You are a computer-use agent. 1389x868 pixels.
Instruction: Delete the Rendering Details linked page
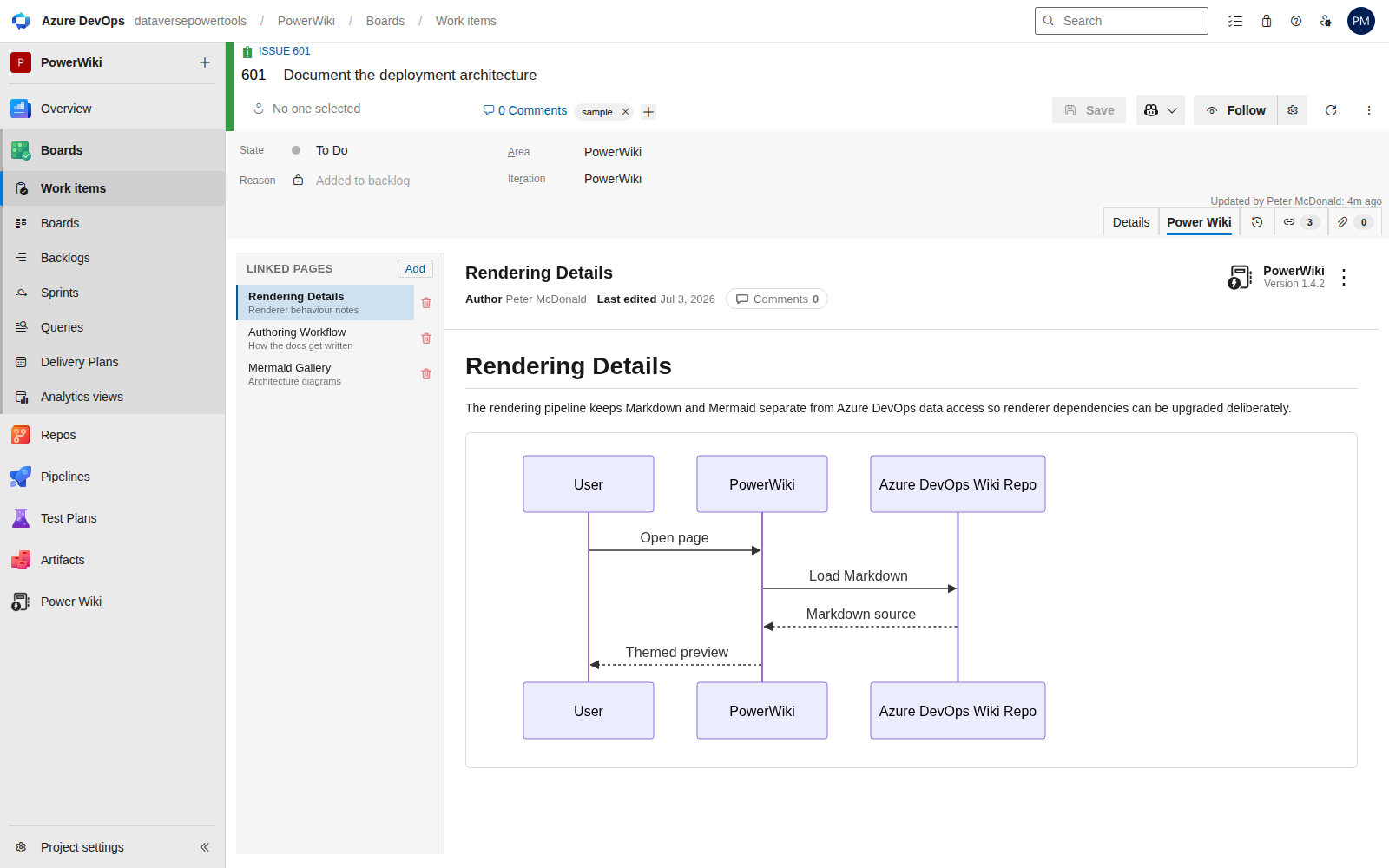click(x=426, y=303)
